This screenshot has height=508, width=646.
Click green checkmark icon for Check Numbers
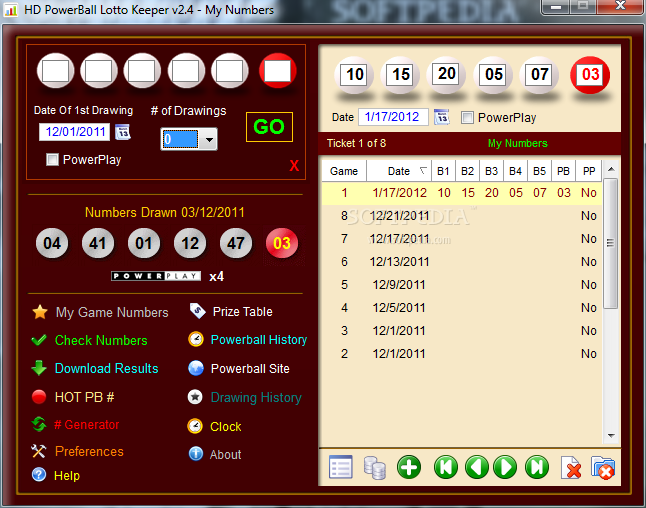[39, 340]
